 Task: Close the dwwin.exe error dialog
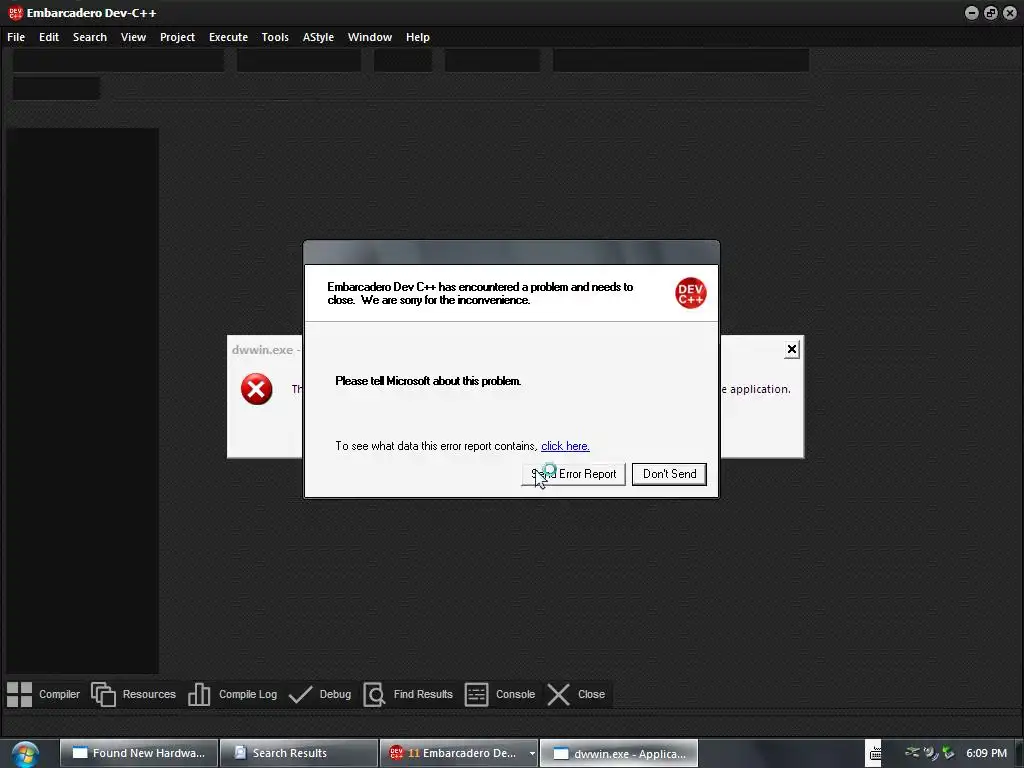point(792,349)
